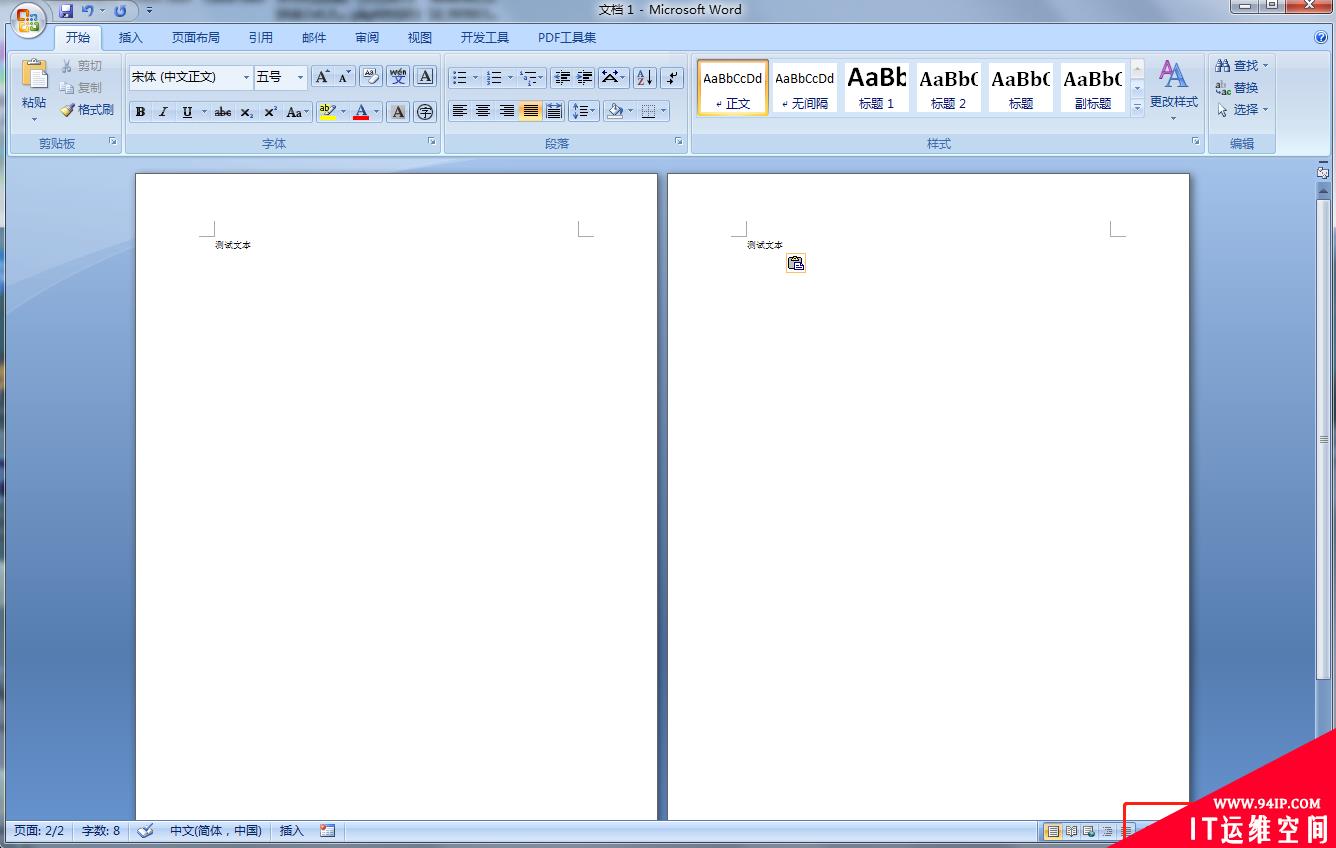The height and width of the screenshot is (848, 1336).
Task: Open the line spacing dropdown
Action: pos(584,111)
